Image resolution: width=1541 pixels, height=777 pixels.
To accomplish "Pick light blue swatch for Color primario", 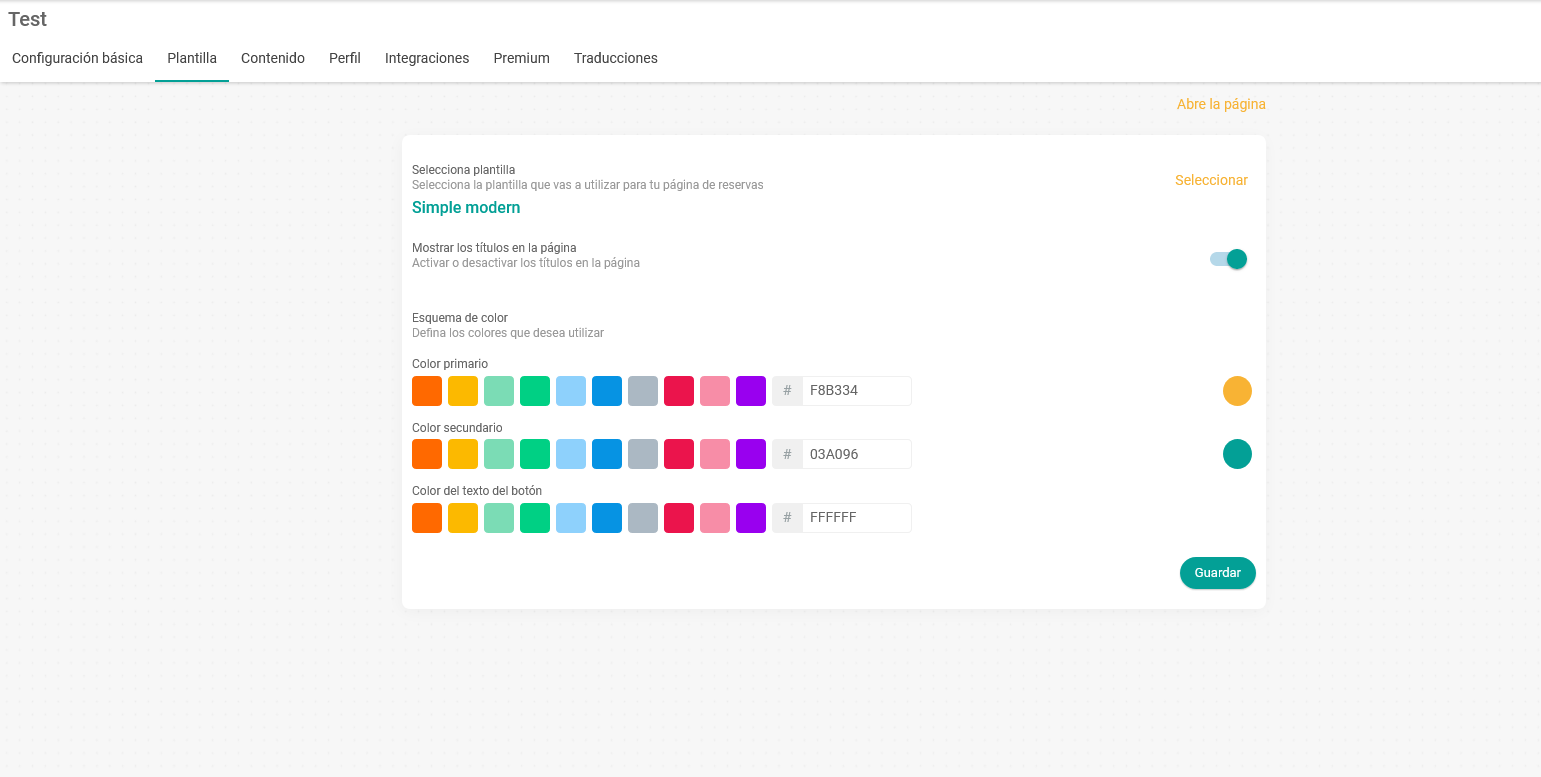I will [x=571, y=391].
